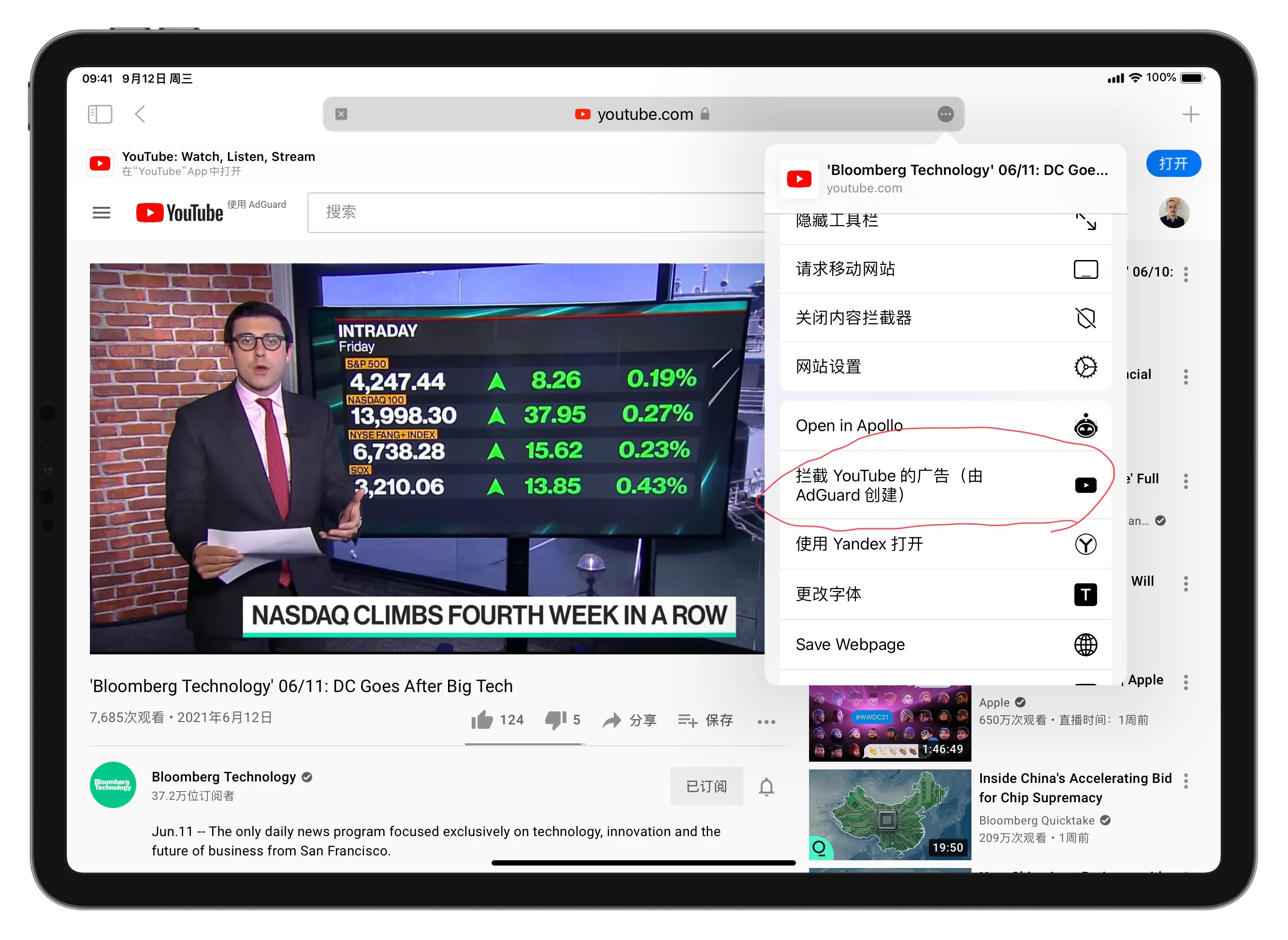Click the YouTube logo
This screenshot has height=940, width=1288.
coord(180,213)
